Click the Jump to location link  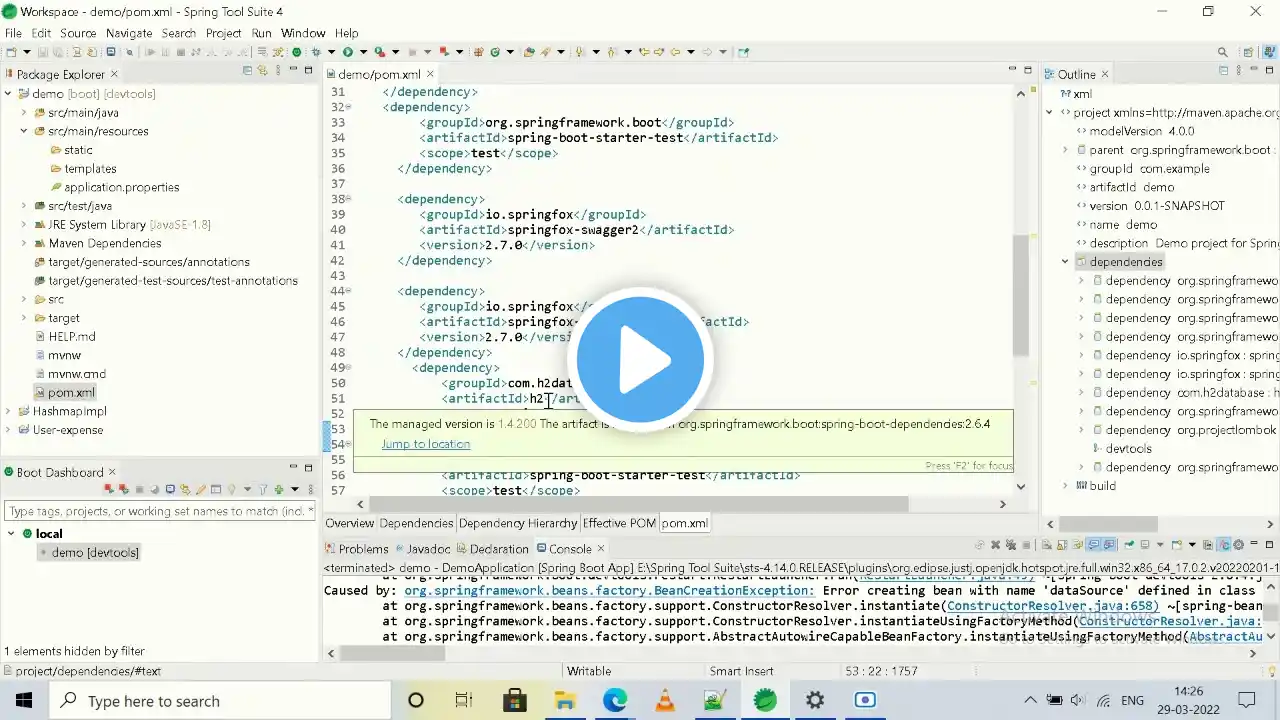coord(425,444)
